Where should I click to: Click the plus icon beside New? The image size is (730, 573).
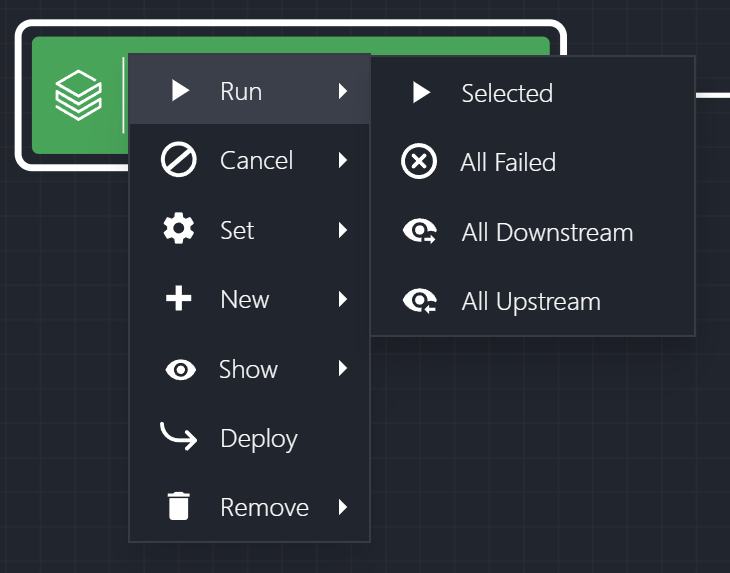(x=178, y=299)
